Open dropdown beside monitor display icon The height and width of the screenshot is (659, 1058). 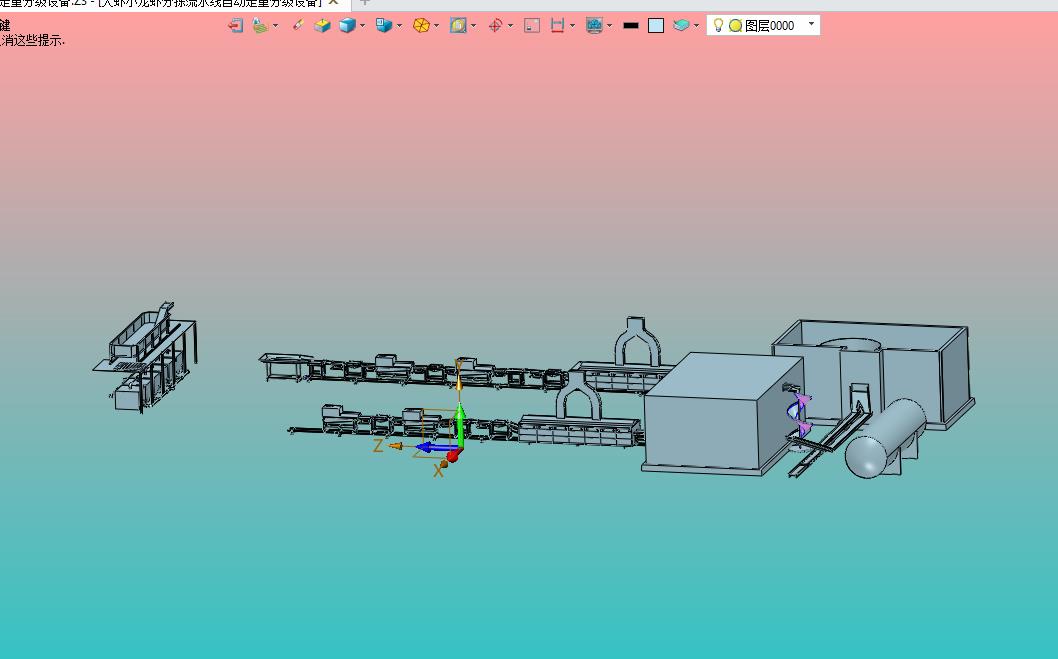click(x=609, y=26)
